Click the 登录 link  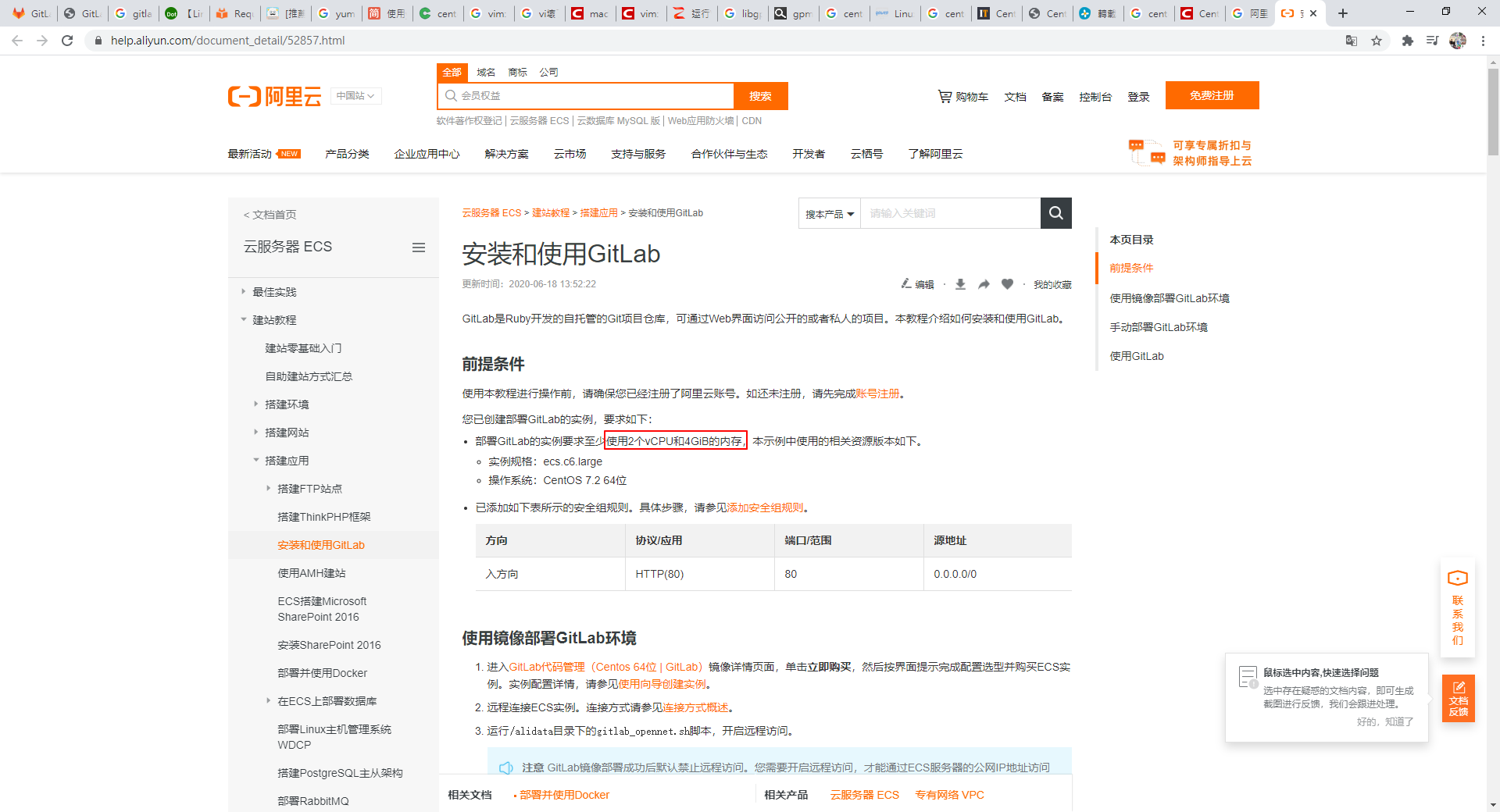pos(1138,97)
